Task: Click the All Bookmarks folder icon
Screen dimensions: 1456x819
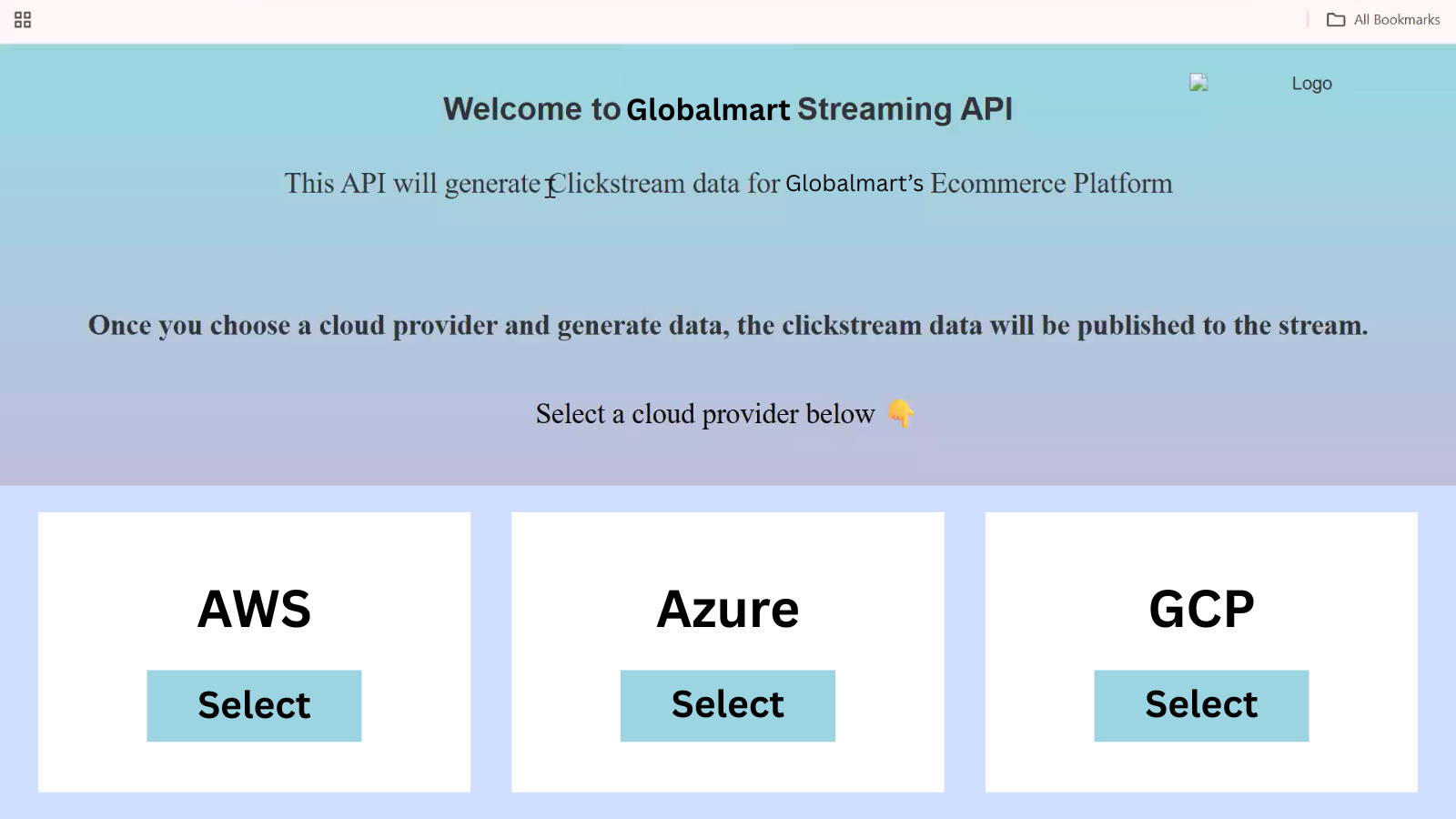Action: (x=1335, y=20)
